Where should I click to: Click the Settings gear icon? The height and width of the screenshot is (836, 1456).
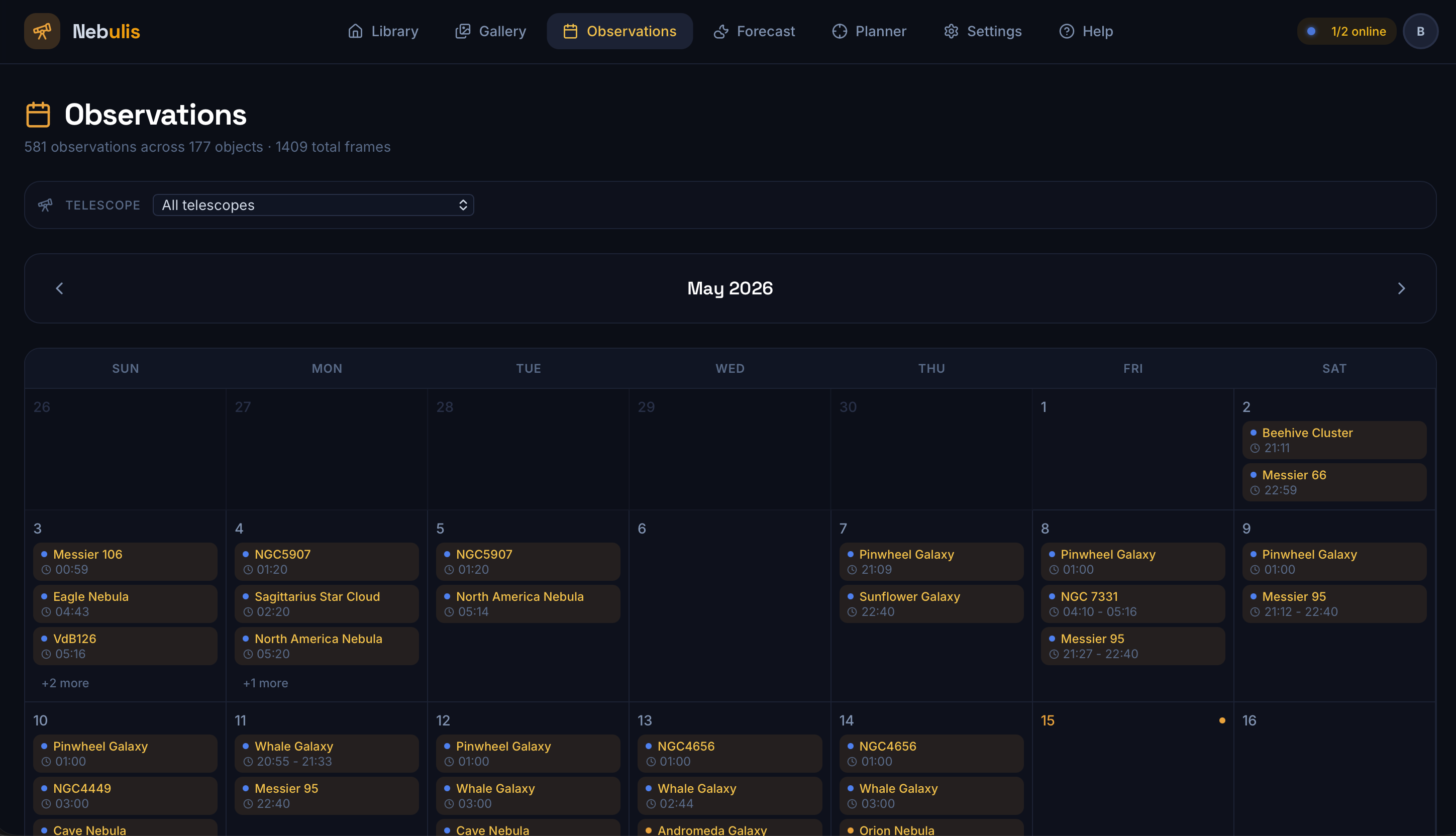click(952, 31)
